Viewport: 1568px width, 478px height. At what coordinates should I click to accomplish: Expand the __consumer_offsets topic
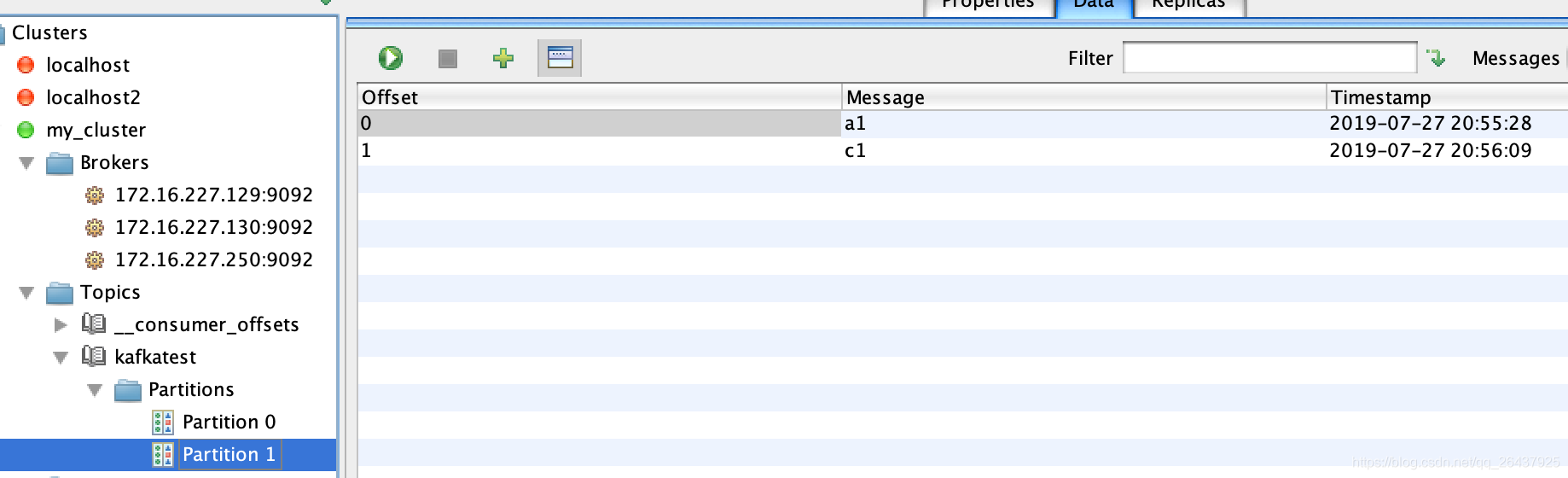click(x=61, y=325)
